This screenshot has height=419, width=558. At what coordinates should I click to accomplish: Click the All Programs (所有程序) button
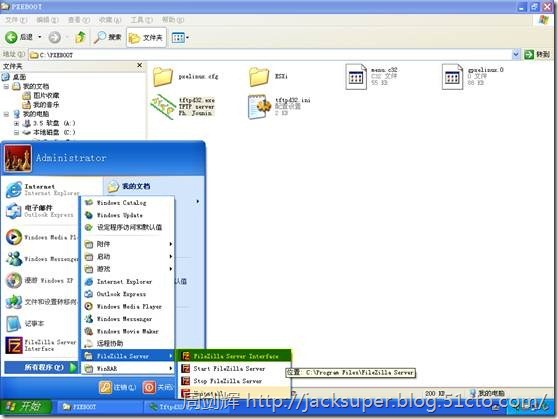(x=41, y=367)
